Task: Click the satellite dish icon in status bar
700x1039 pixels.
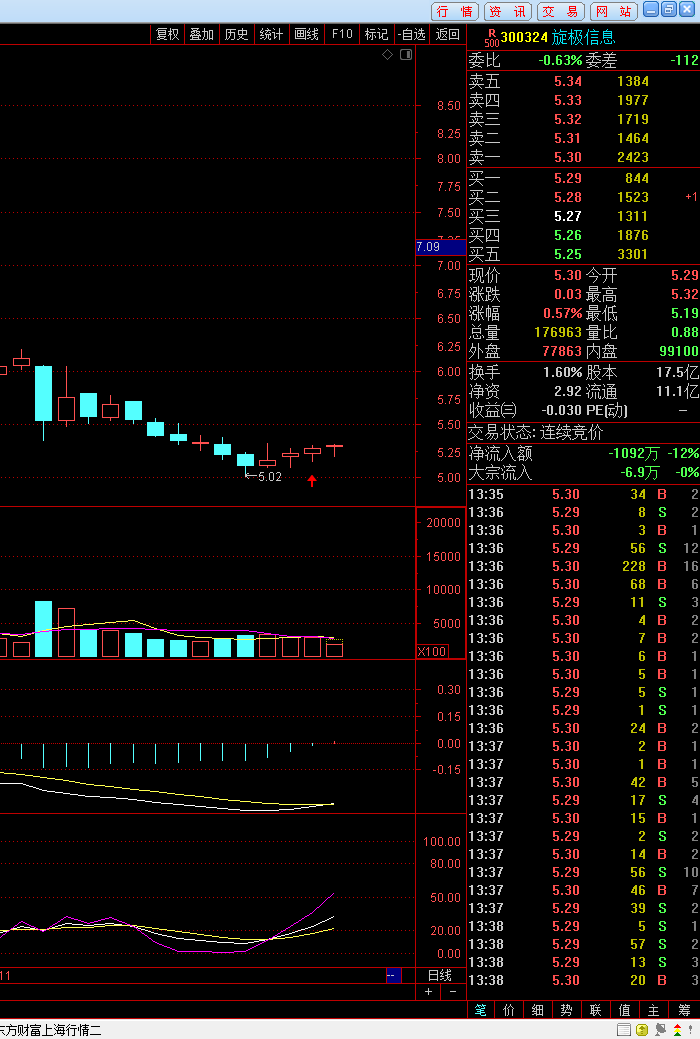Action: 660,1030
